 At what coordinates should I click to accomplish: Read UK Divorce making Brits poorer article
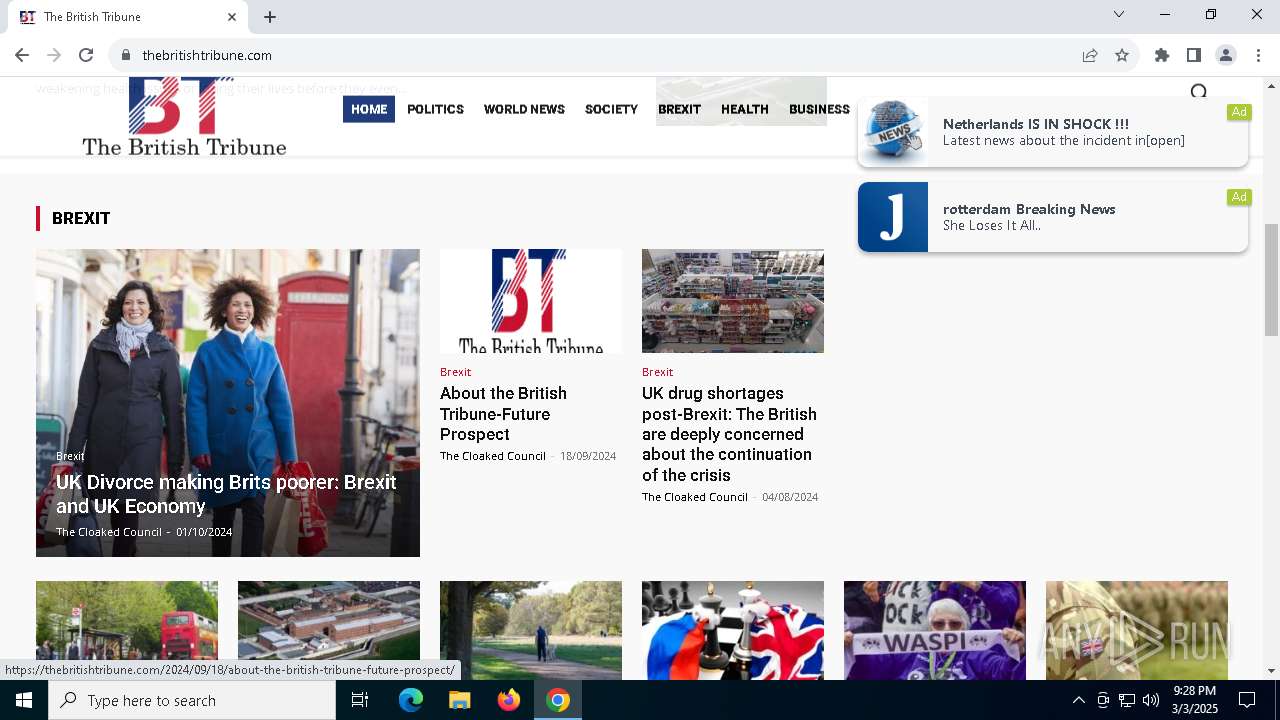(x=226, y=494)
